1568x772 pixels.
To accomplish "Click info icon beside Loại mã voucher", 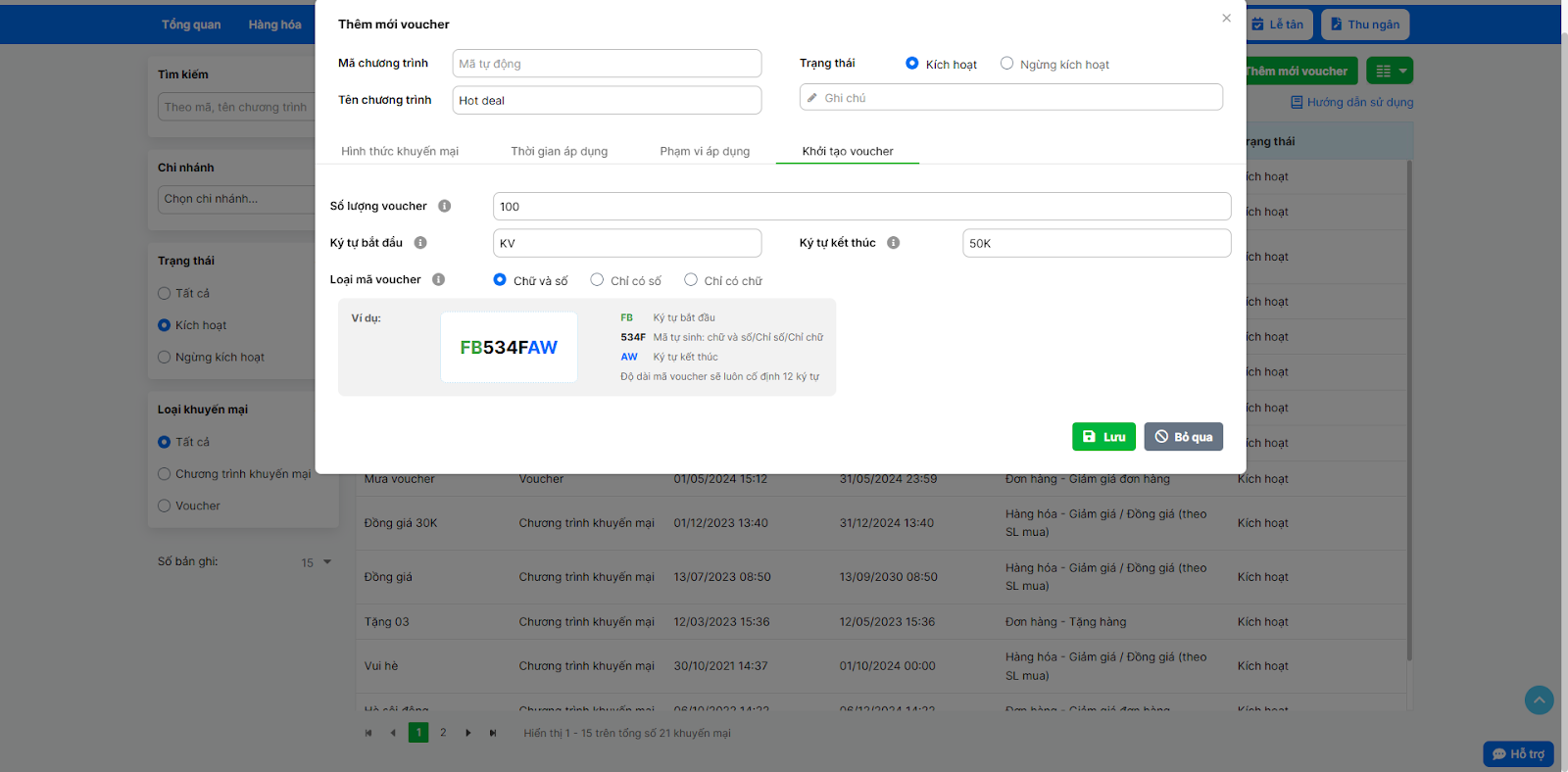I will click(438, 280).
